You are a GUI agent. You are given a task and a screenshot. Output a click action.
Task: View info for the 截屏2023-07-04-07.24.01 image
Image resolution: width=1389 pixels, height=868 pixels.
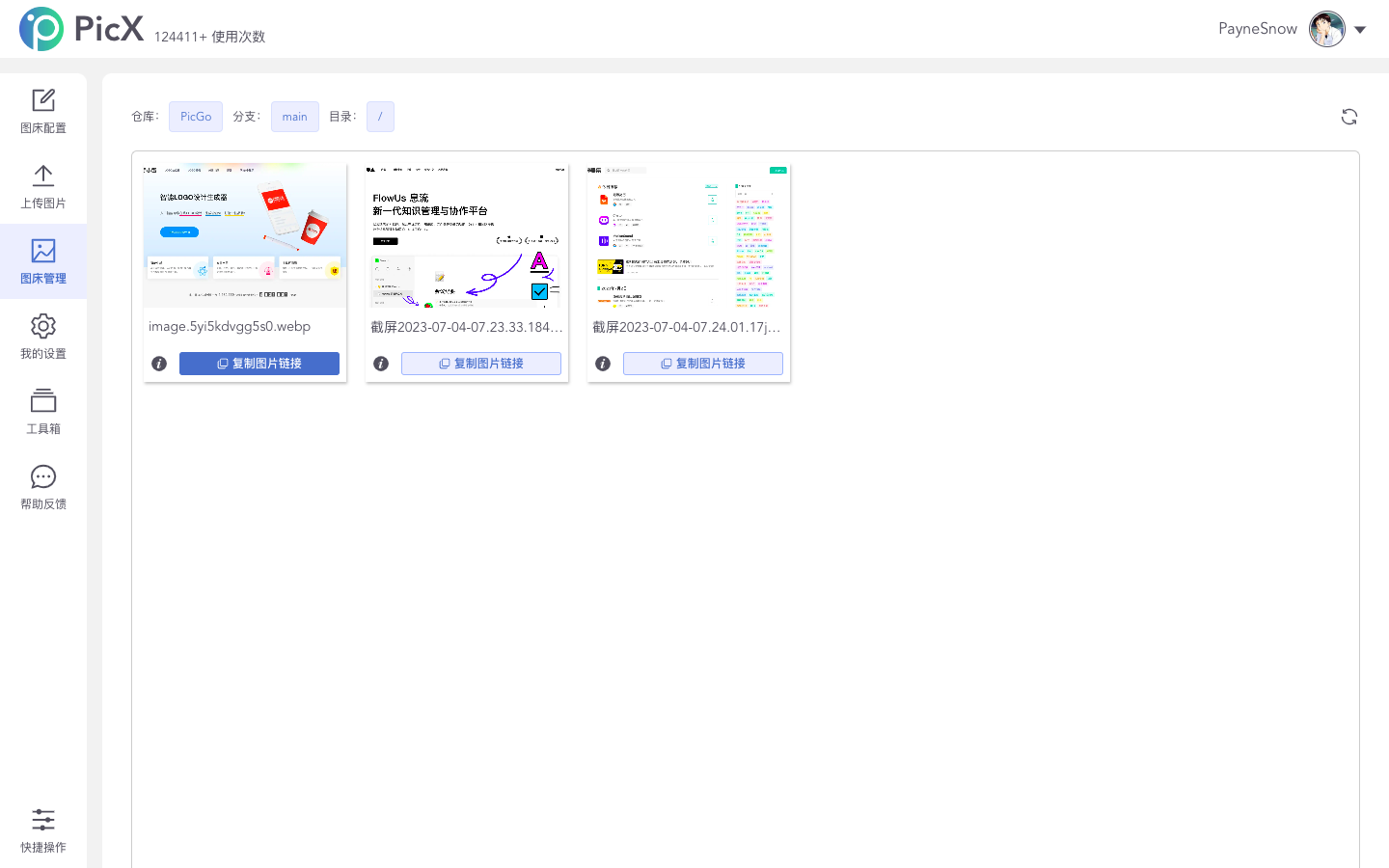(x=603, y=364)
